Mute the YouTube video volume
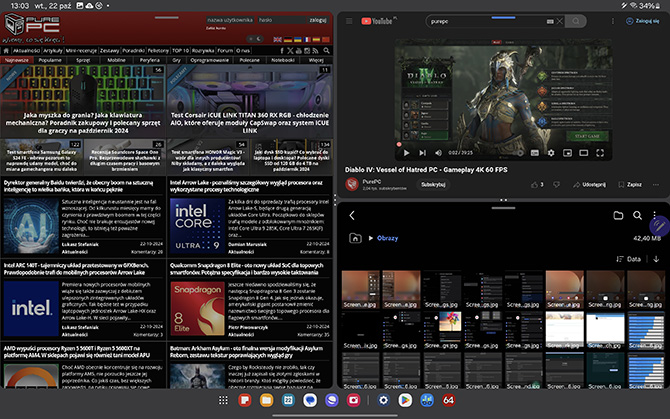 [438, 153]
